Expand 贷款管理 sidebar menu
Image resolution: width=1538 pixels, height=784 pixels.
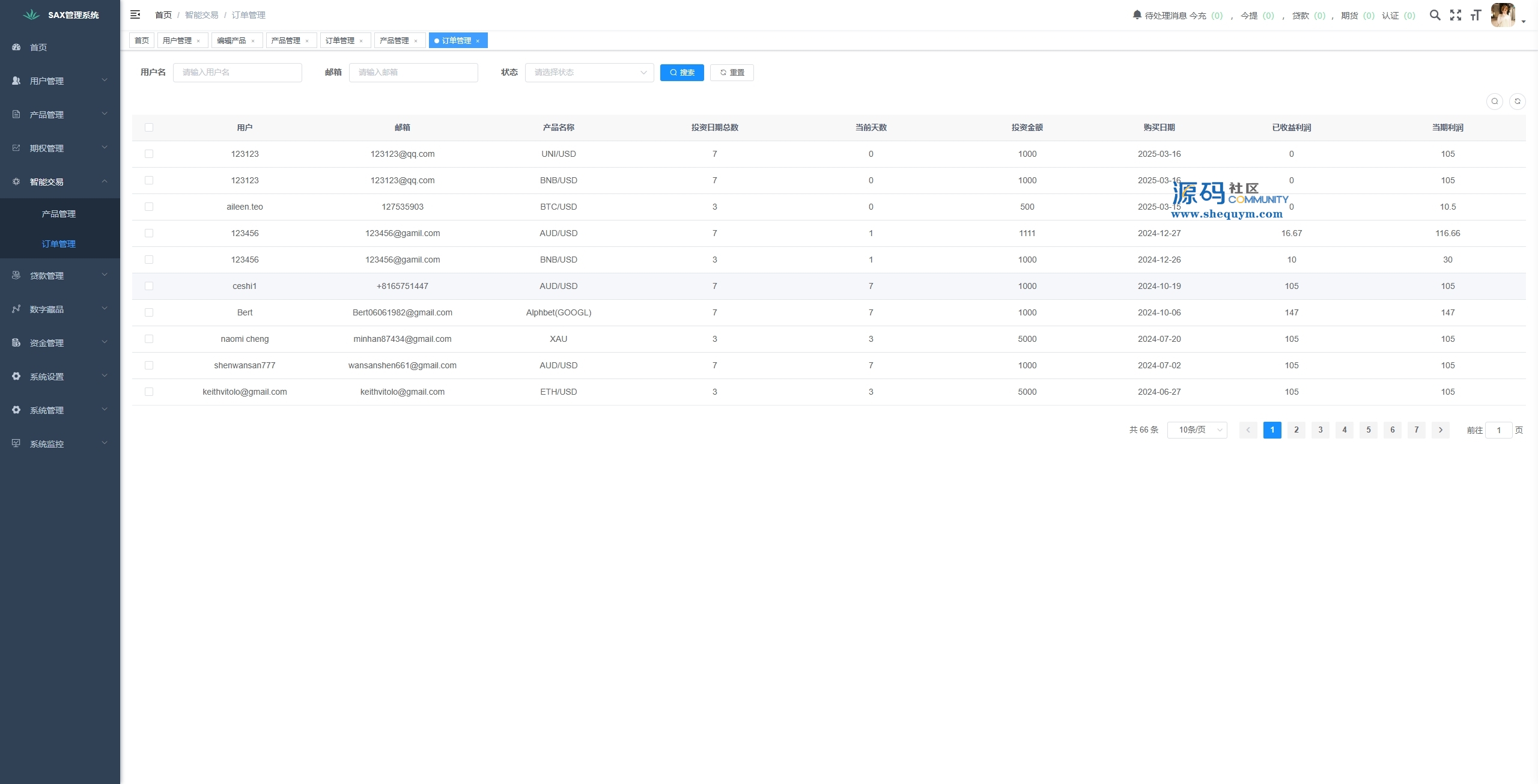pos(60,276)
